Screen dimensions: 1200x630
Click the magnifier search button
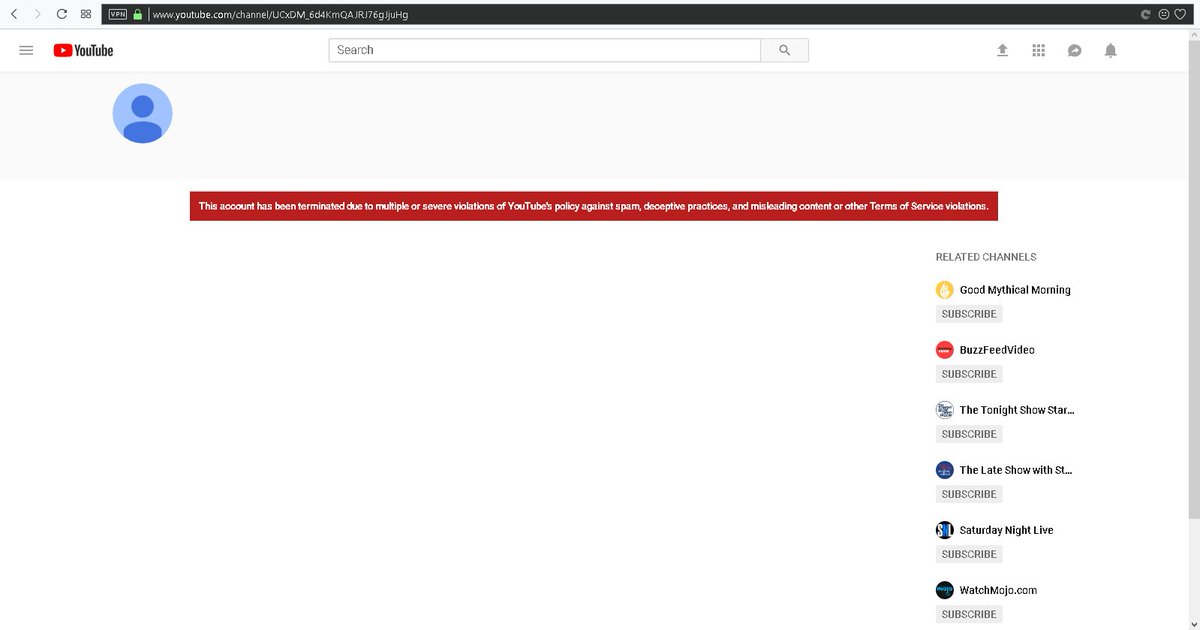click(x=785, y=50)
